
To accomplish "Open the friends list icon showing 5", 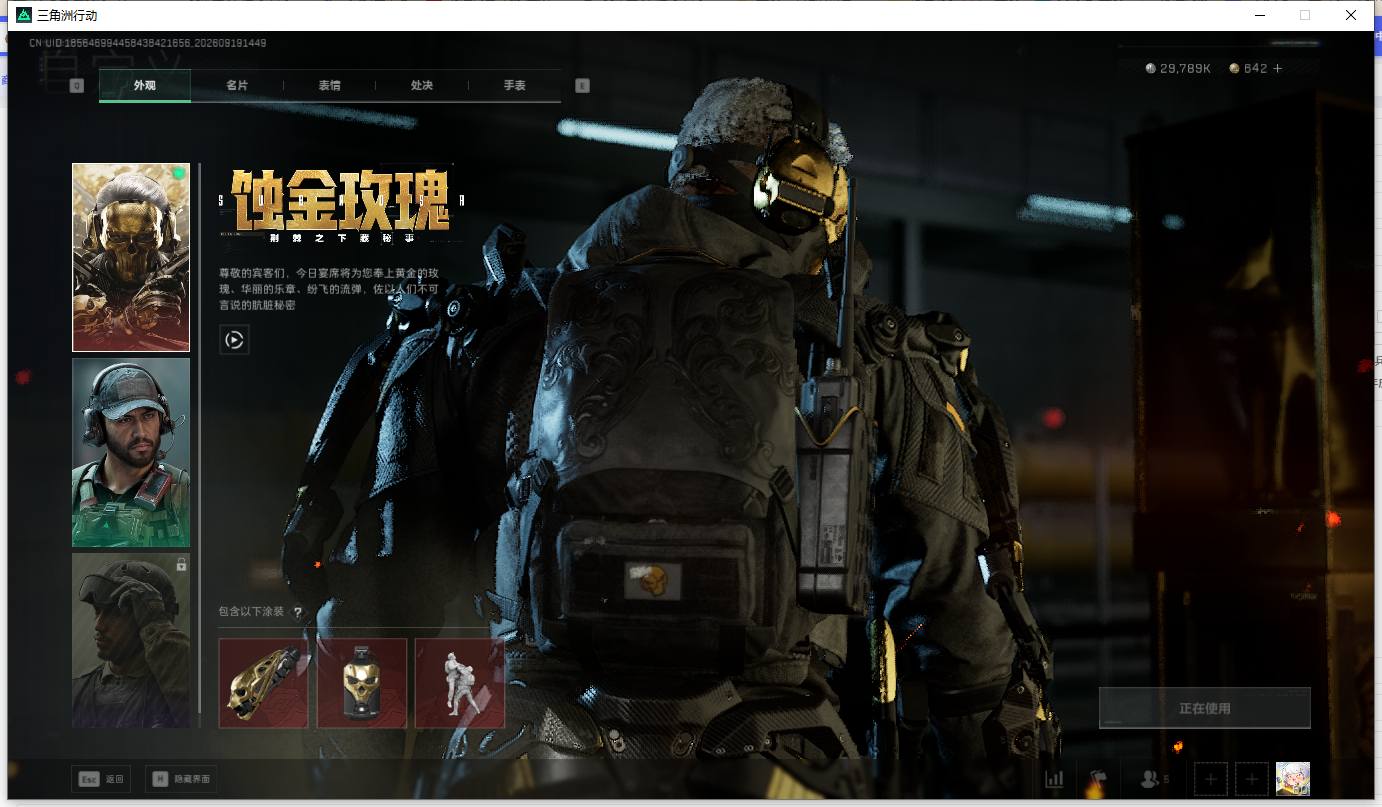I will pos(1154,779).
